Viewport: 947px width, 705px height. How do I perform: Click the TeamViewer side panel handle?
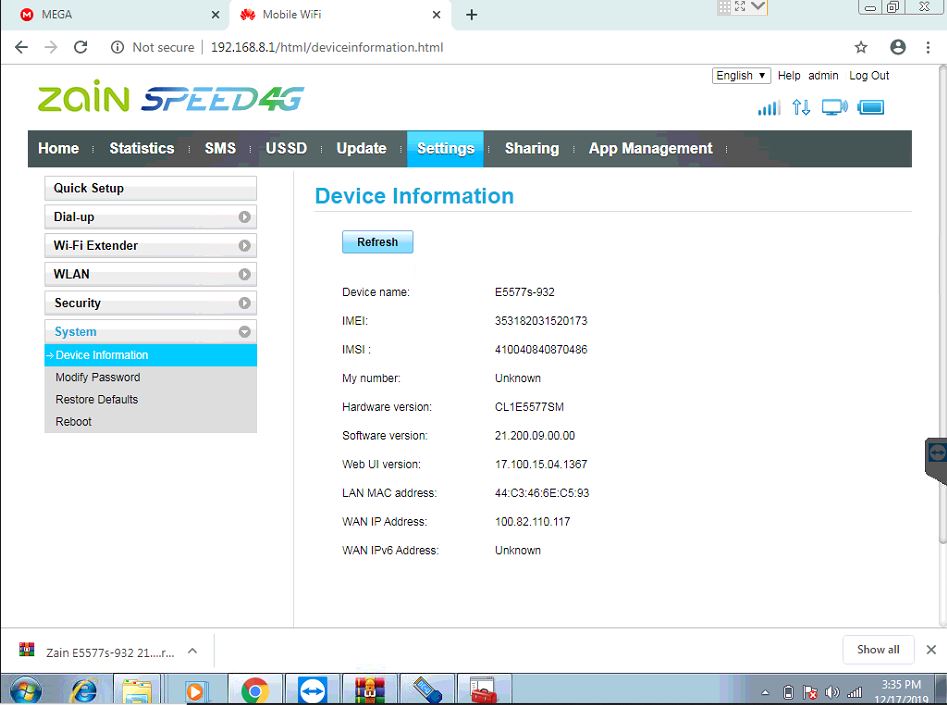coord(937,459)
